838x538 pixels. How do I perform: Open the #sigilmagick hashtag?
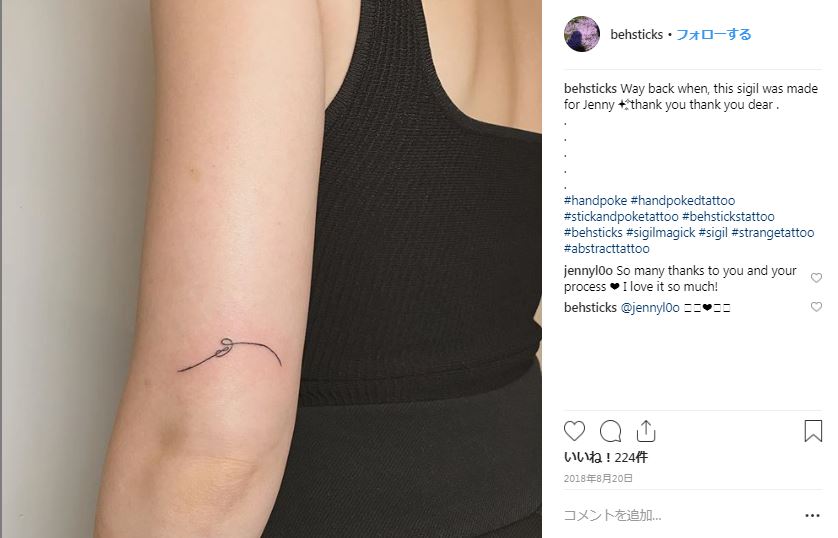point(660,233)
